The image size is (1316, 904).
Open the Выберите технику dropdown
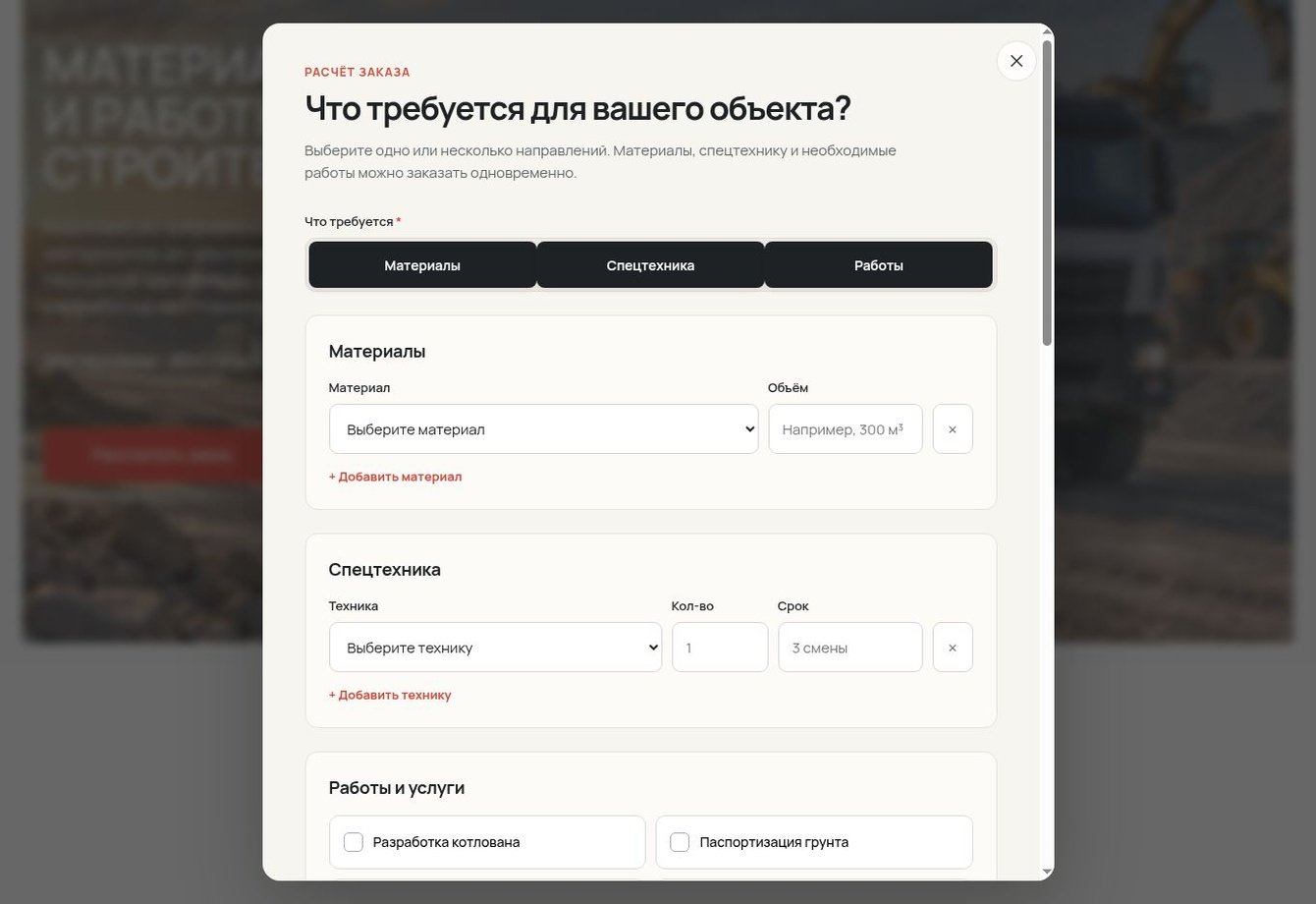click(495, 648)
